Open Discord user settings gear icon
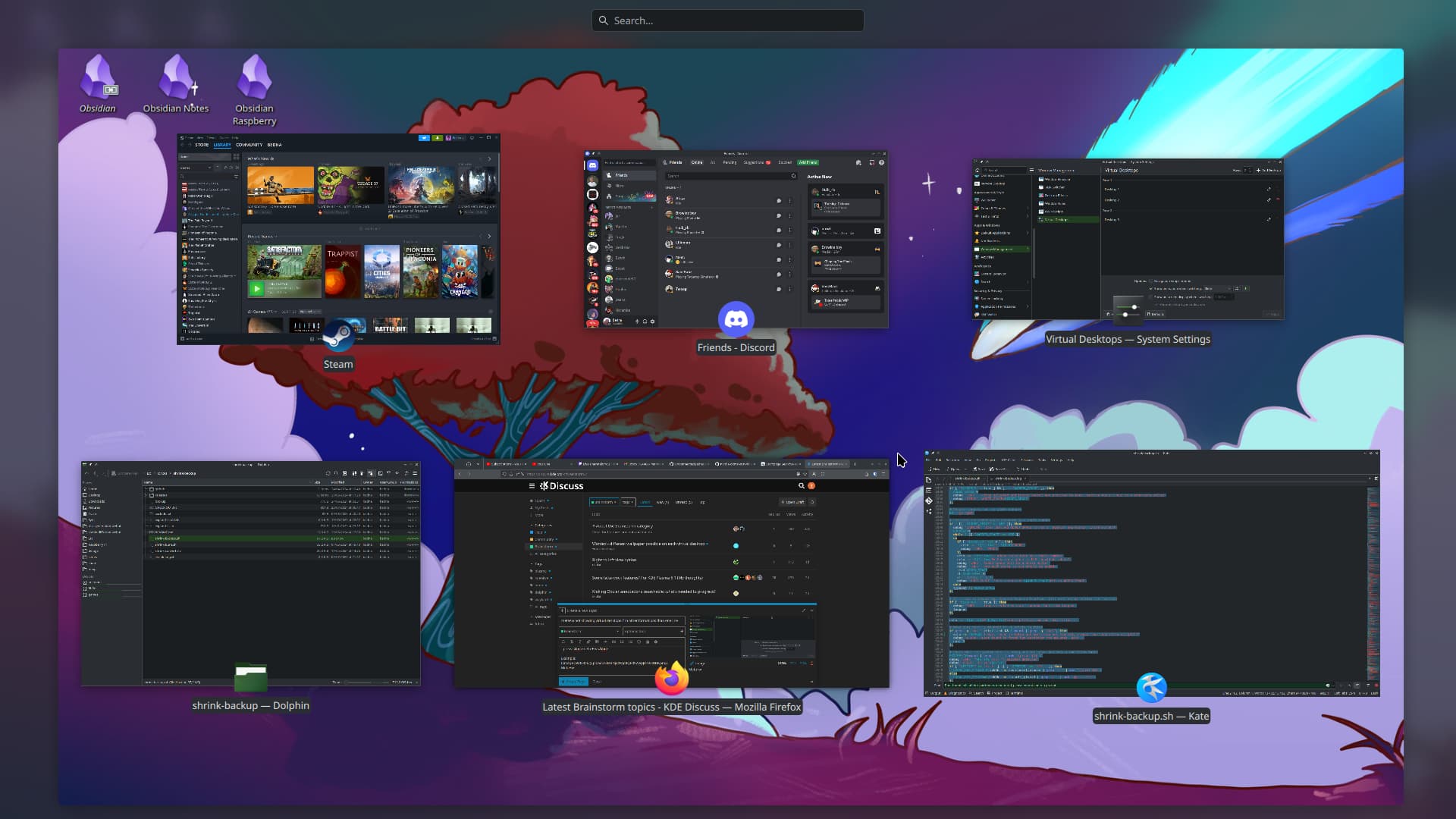The image size is (1456, 819). (x=652, y=322)
